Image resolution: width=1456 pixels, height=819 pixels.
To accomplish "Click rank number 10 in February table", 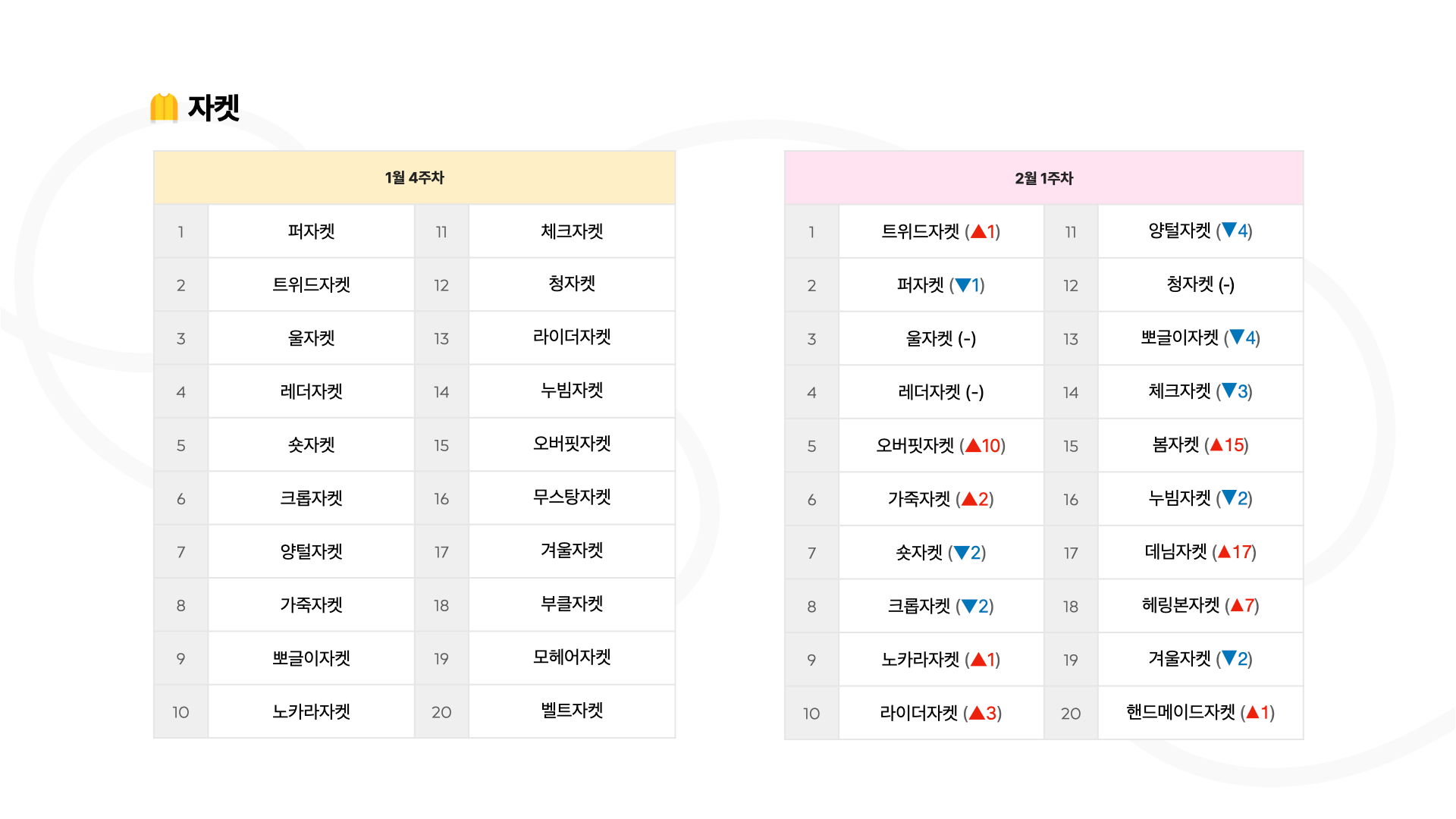I will [811, 714].
